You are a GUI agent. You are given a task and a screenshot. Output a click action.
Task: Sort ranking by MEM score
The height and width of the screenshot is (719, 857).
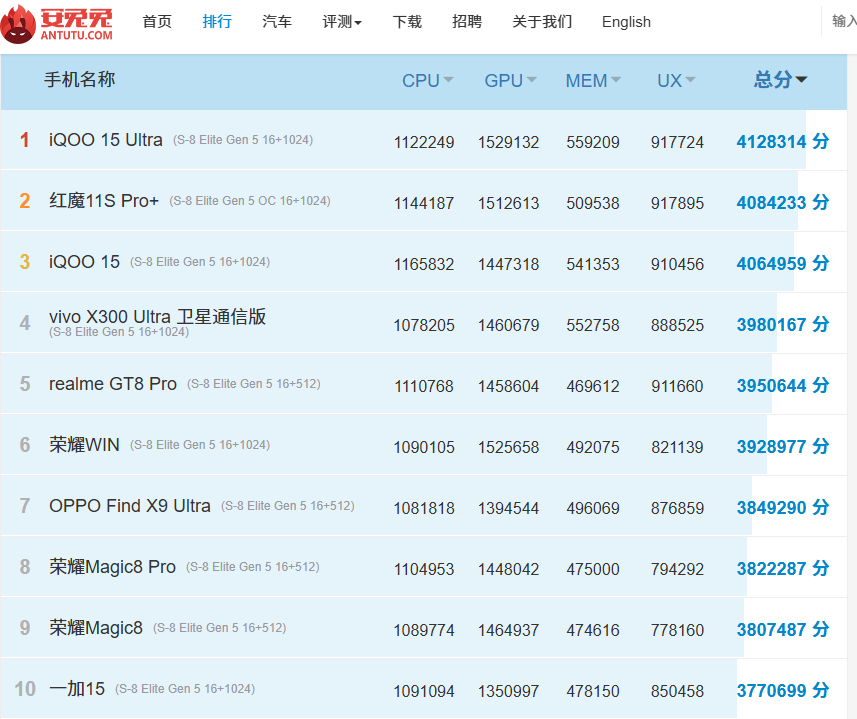(593, 80)
